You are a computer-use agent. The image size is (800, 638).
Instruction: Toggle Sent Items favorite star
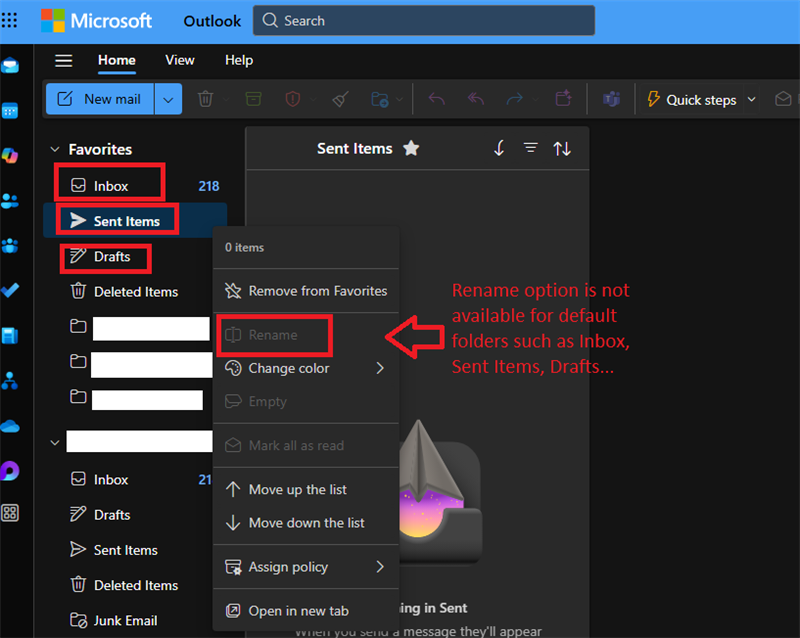click(x=411, y=149)
